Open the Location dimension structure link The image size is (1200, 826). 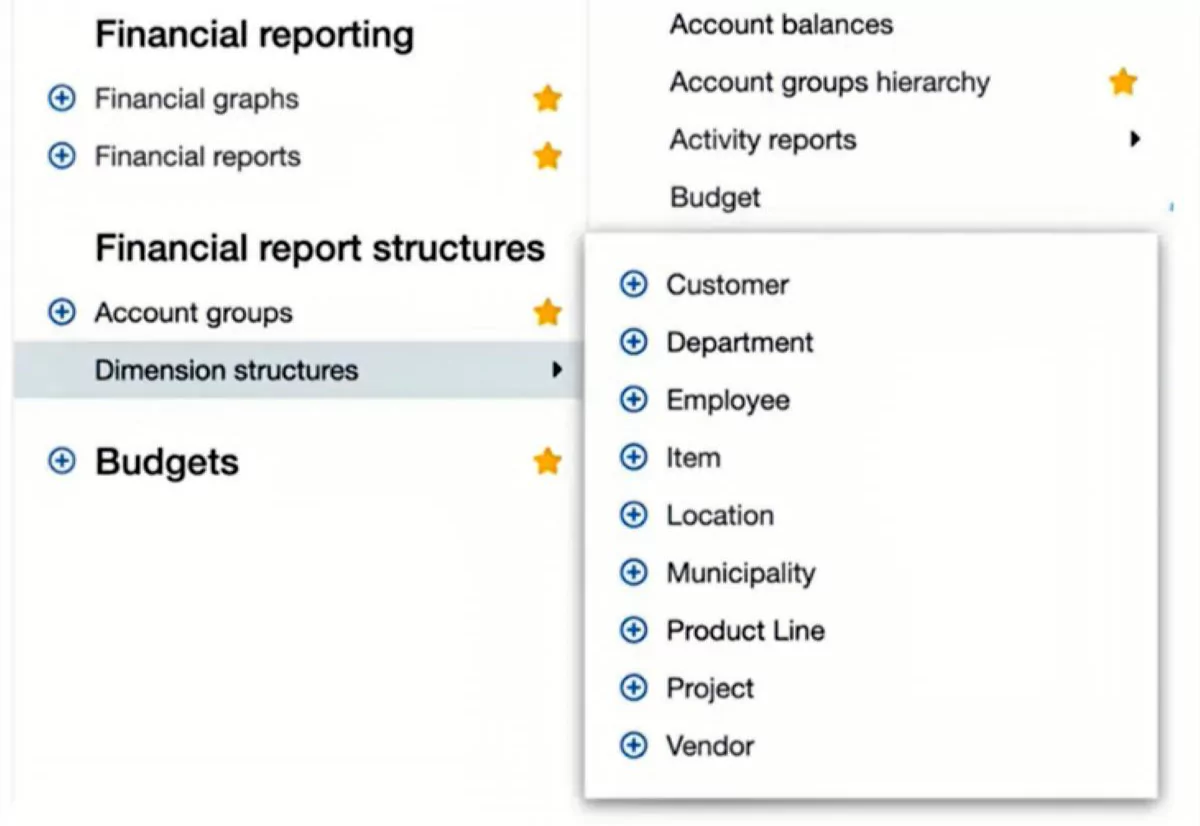tap(720, 516)
